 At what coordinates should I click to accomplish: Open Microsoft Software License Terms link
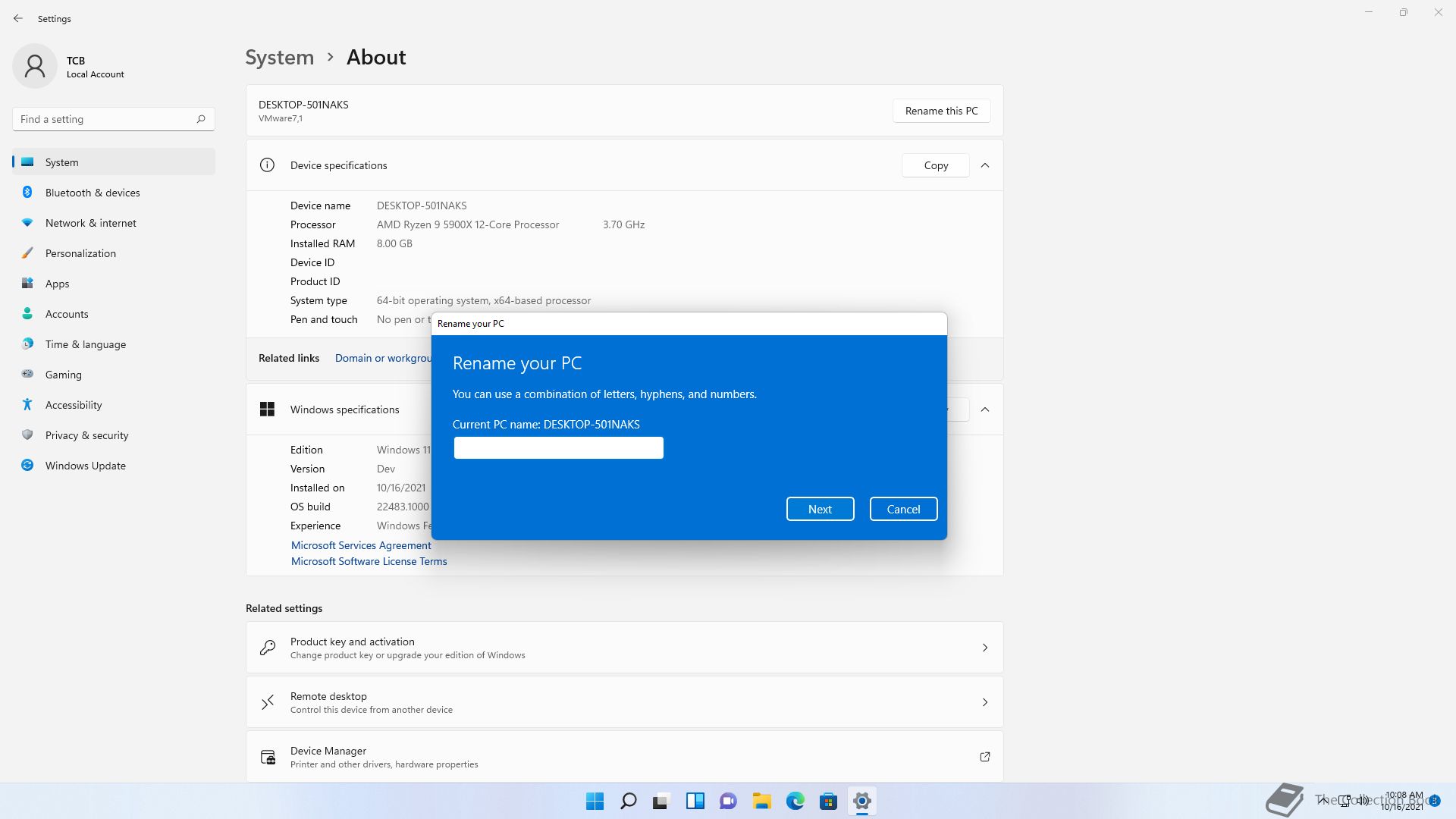click(x=369, y=561)
